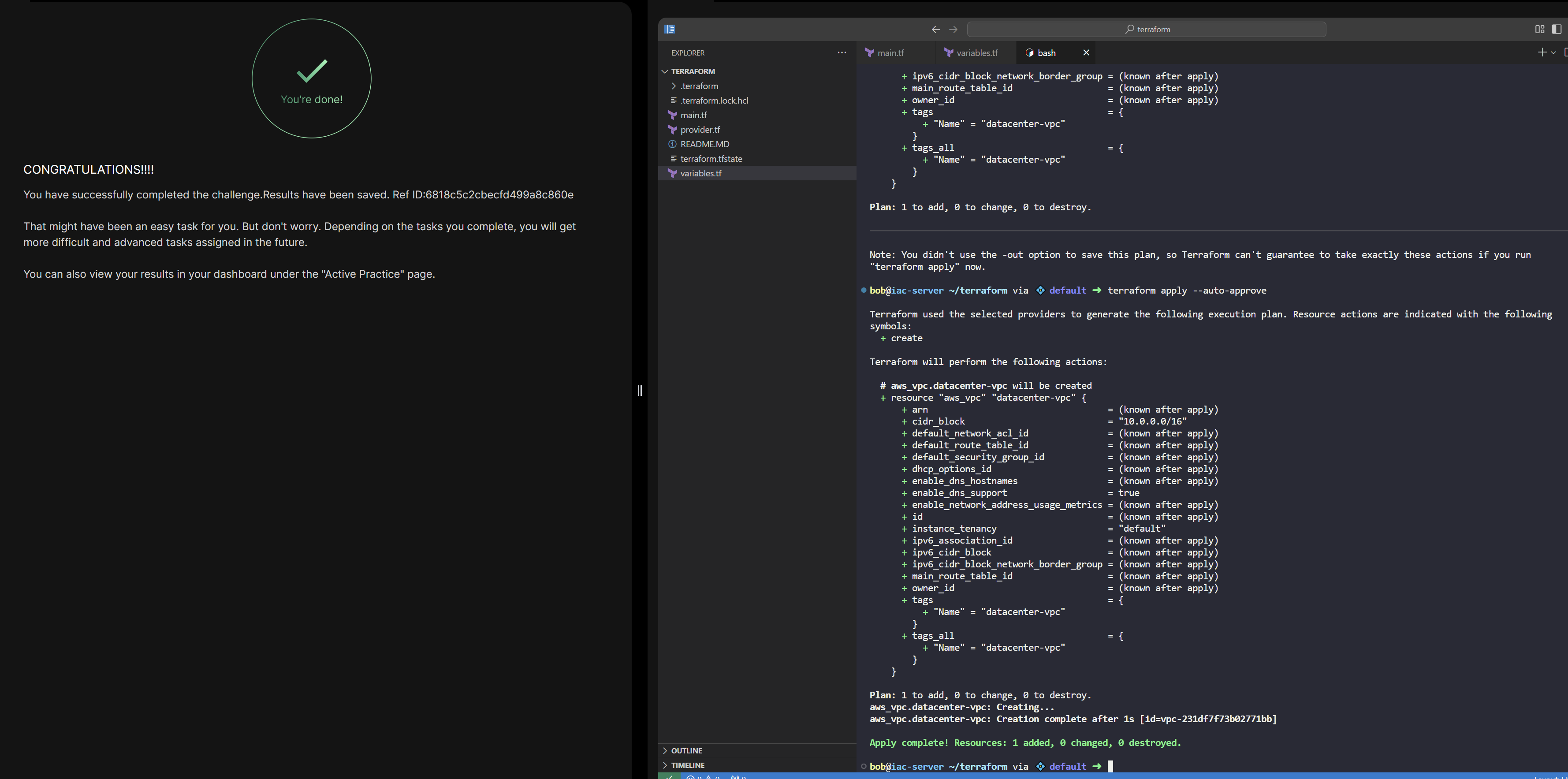
Task: Expand the OUTLINE section
Action: point(686,750)
